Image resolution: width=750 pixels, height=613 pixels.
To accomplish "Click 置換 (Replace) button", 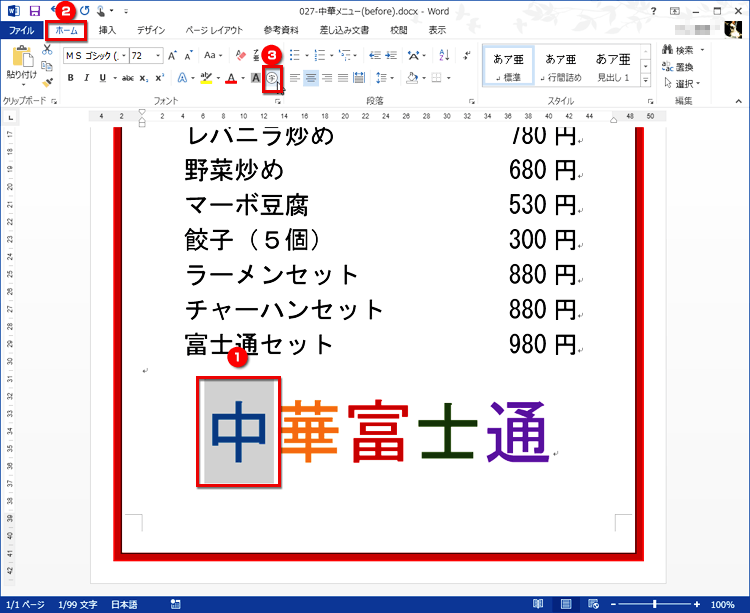I will 678,67.
